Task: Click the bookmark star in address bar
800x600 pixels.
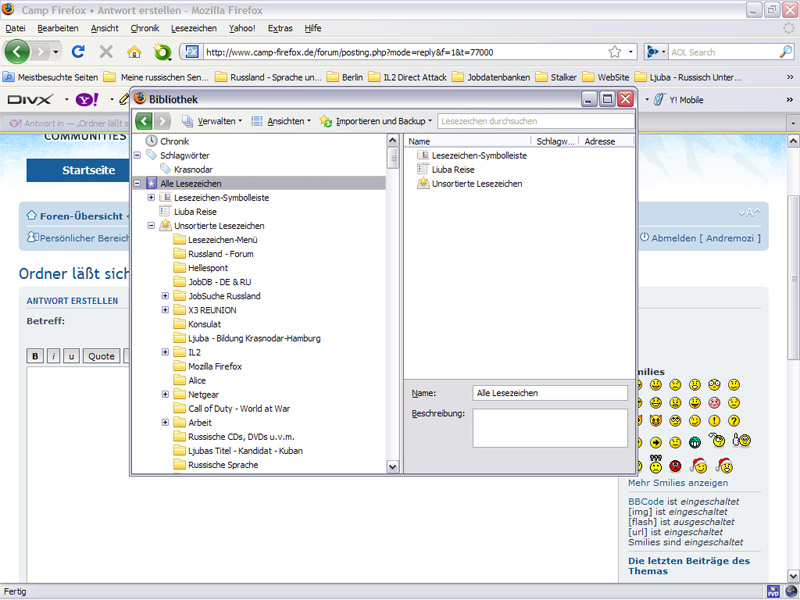Action: pos(614,51)
